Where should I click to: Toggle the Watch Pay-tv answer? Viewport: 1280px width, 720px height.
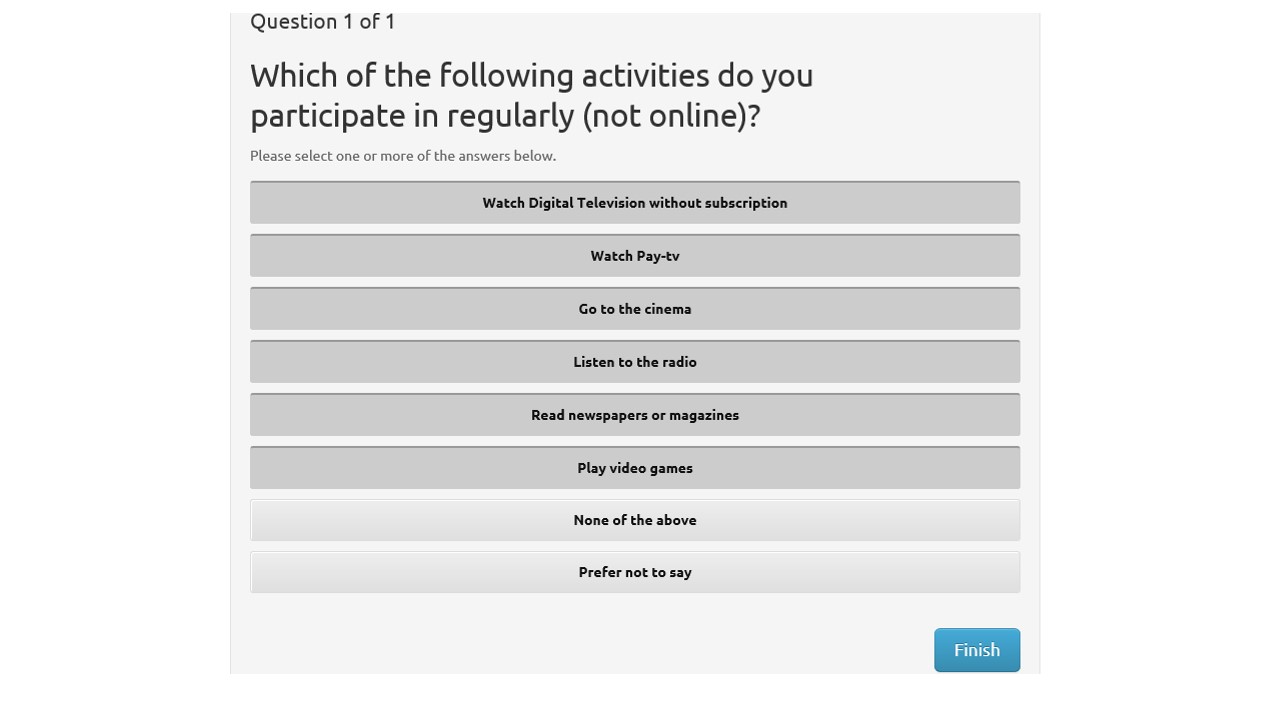[x=634, y=256]
